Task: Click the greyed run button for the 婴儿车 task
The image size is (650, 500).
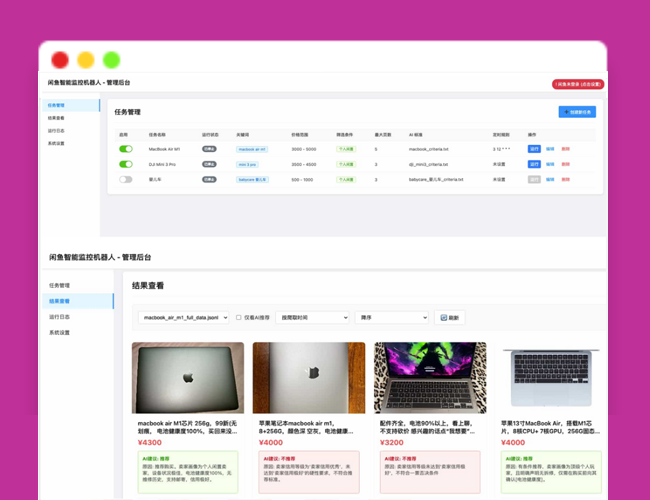Action: 534,179
